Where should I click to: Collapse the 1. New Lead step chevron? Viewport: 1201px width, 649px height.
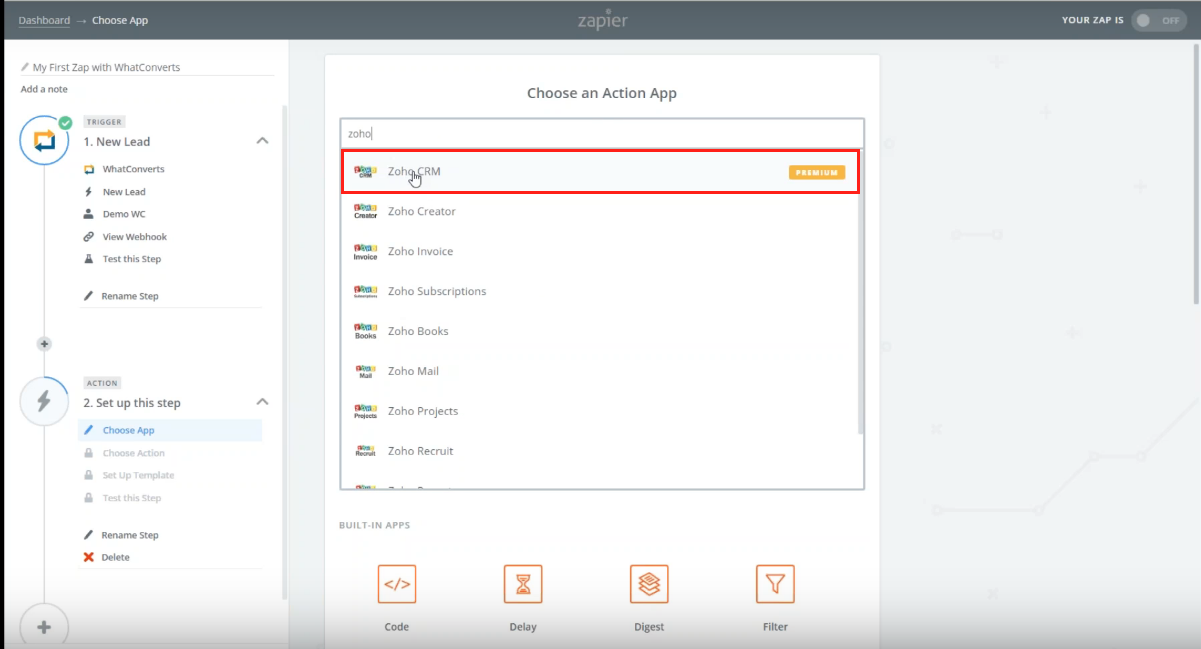[x=262, y=141]
